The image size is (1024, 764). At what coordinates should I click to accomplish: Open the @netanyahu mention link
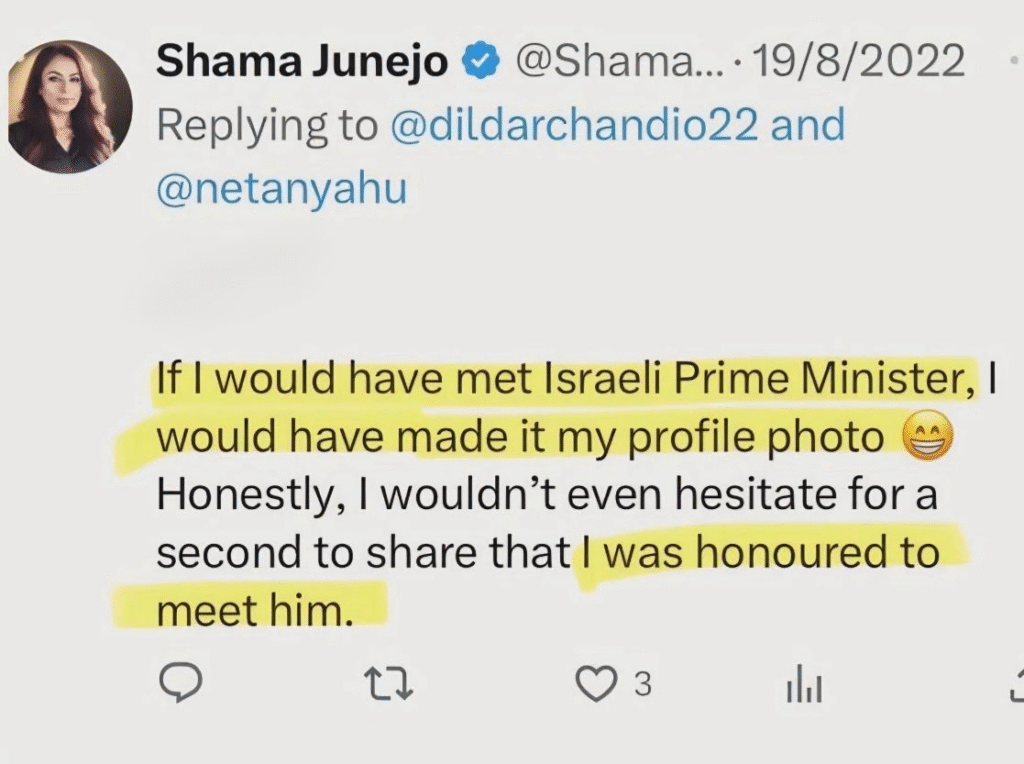coord(282,187)
